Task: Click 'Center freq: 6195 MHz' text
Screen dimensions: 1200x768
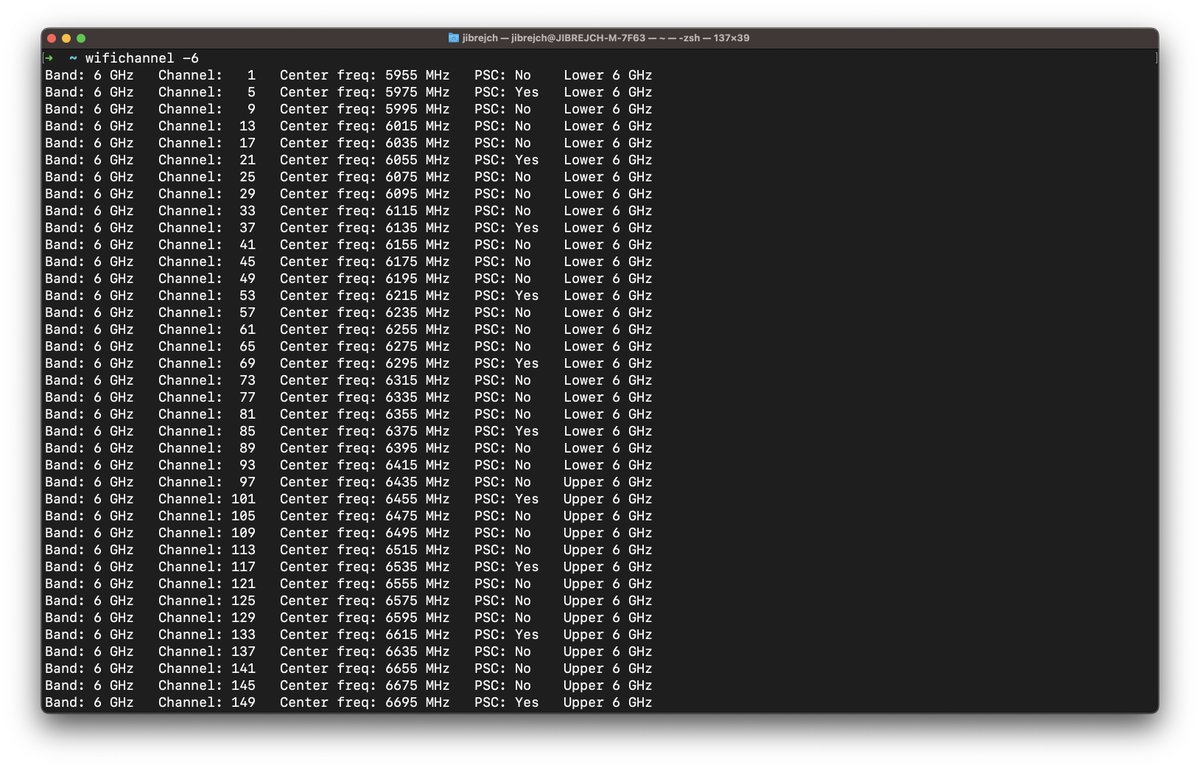Action: pos(364,279)
